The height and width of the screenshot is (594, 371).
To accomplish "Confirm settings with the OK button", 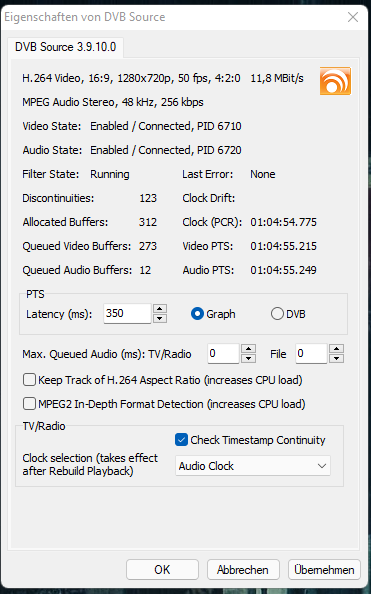I will (162, 570).
